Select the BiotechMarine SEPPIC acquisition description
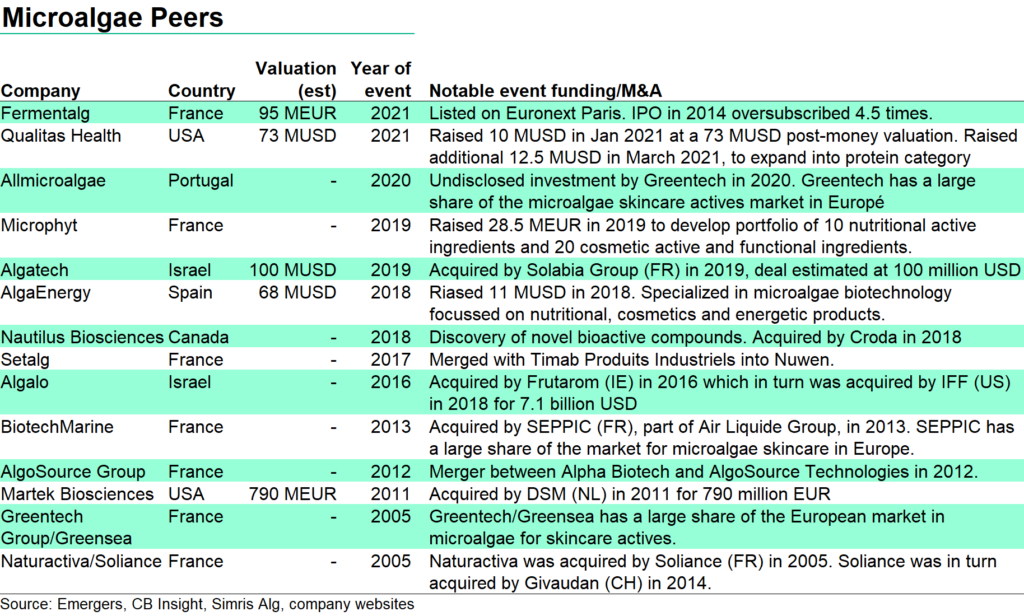The width and height of the screenshot is (1024, 616). tap(722, 438)
